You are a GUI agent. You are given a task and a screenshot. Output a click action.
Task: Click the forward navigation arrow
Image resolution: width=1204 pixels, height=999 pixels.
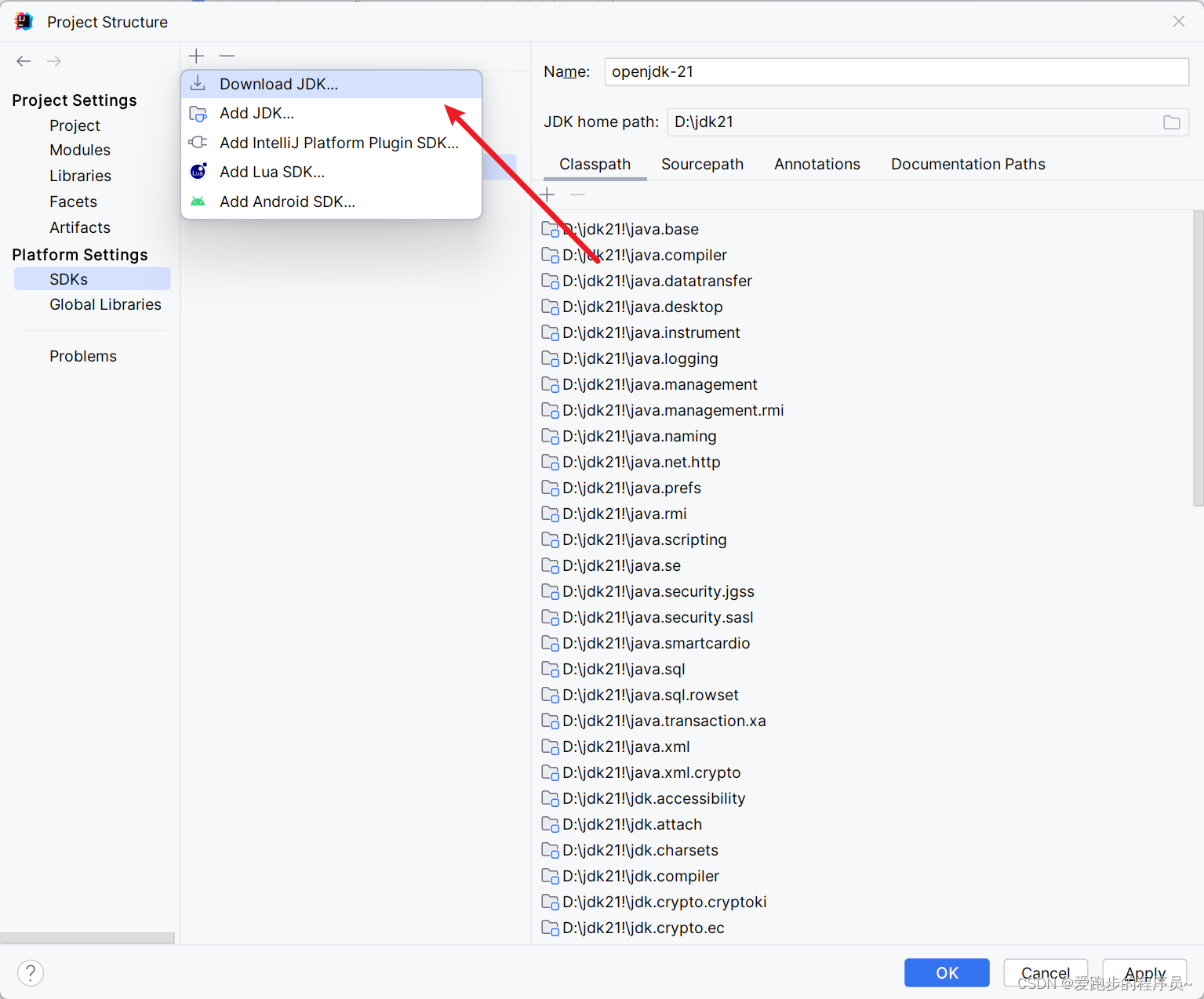pos(54,61)
